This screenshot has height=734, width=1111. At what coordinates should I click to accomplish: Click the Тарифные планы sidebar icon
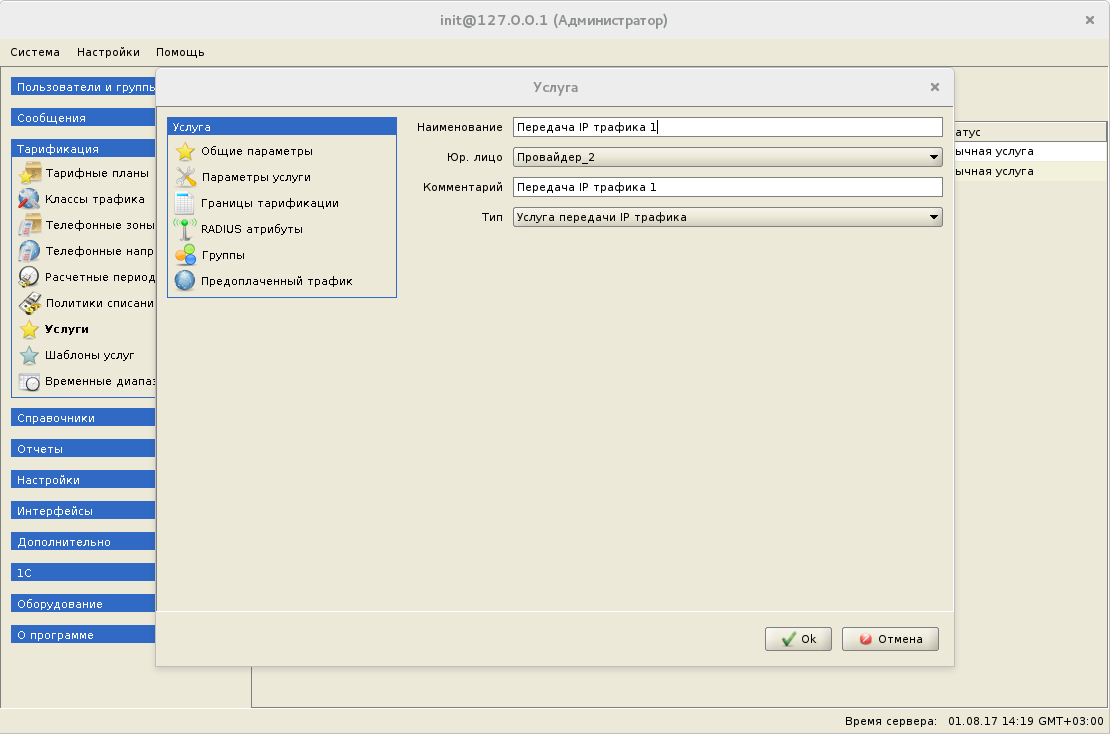click(x=29, y=173)
